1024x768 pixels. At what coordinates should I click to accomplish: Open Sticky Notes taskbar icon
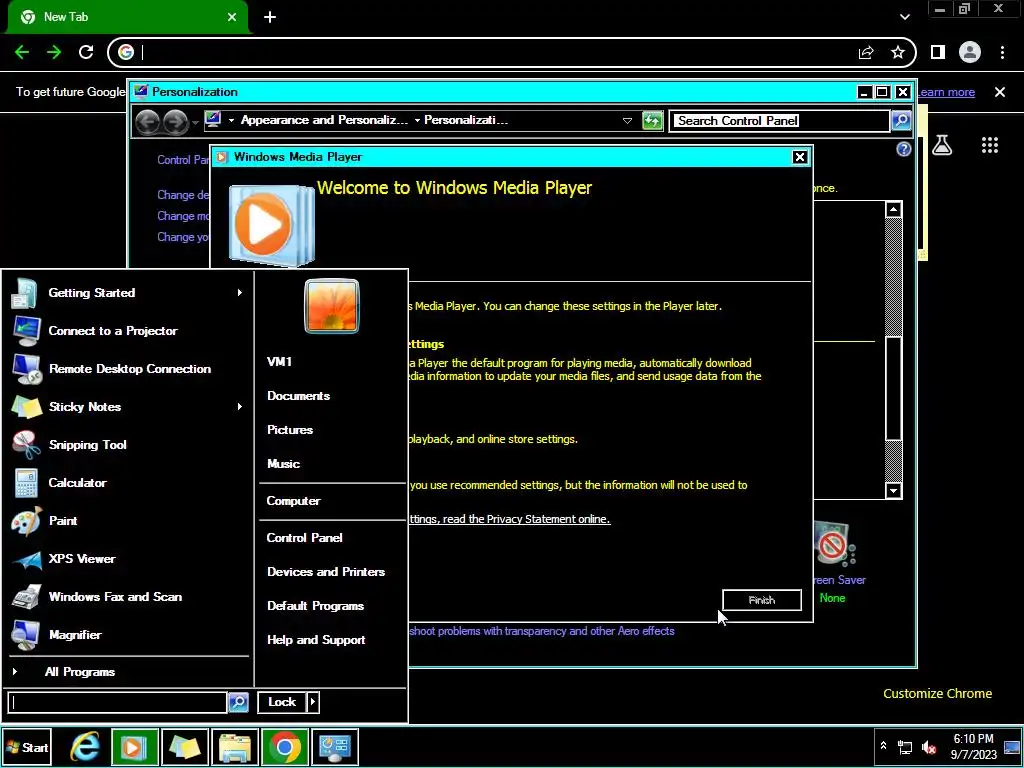click(x=184, y=747)
